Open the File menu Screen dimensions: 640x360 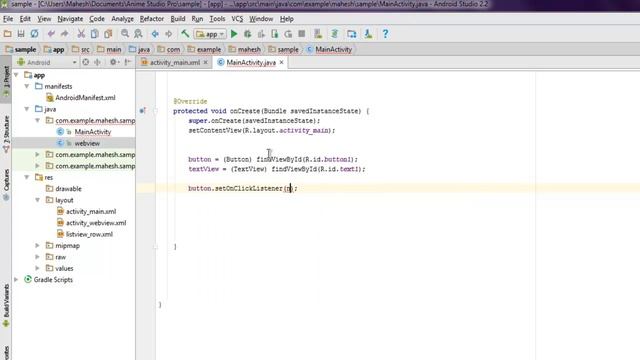(x=8, y=19)
